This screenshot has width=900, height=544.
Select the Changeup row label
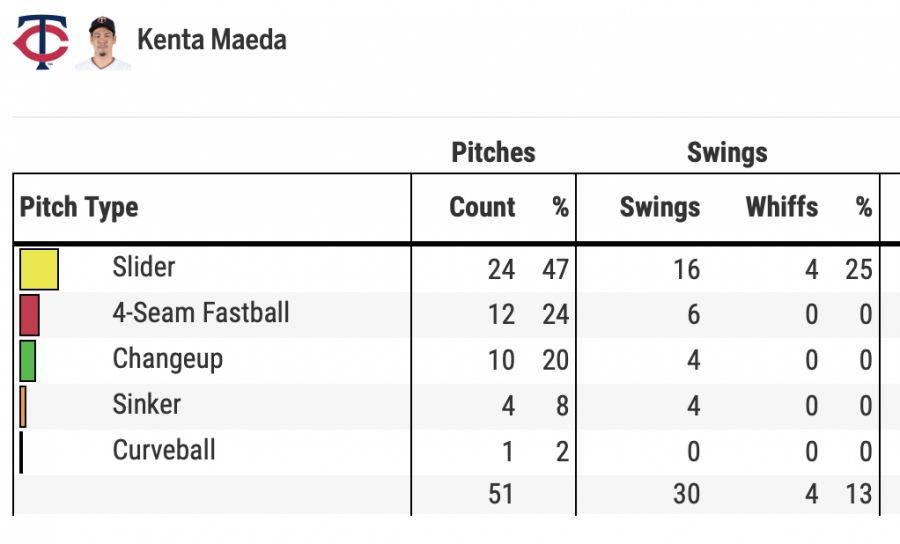click(x=167, y=358)
